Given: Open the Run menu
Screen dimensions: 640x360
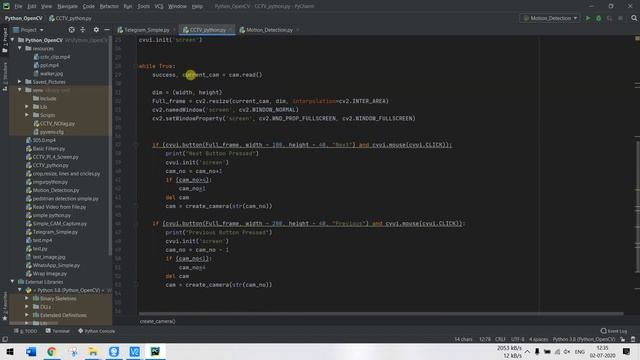Looking at the screenshot, I should point(128,7).
